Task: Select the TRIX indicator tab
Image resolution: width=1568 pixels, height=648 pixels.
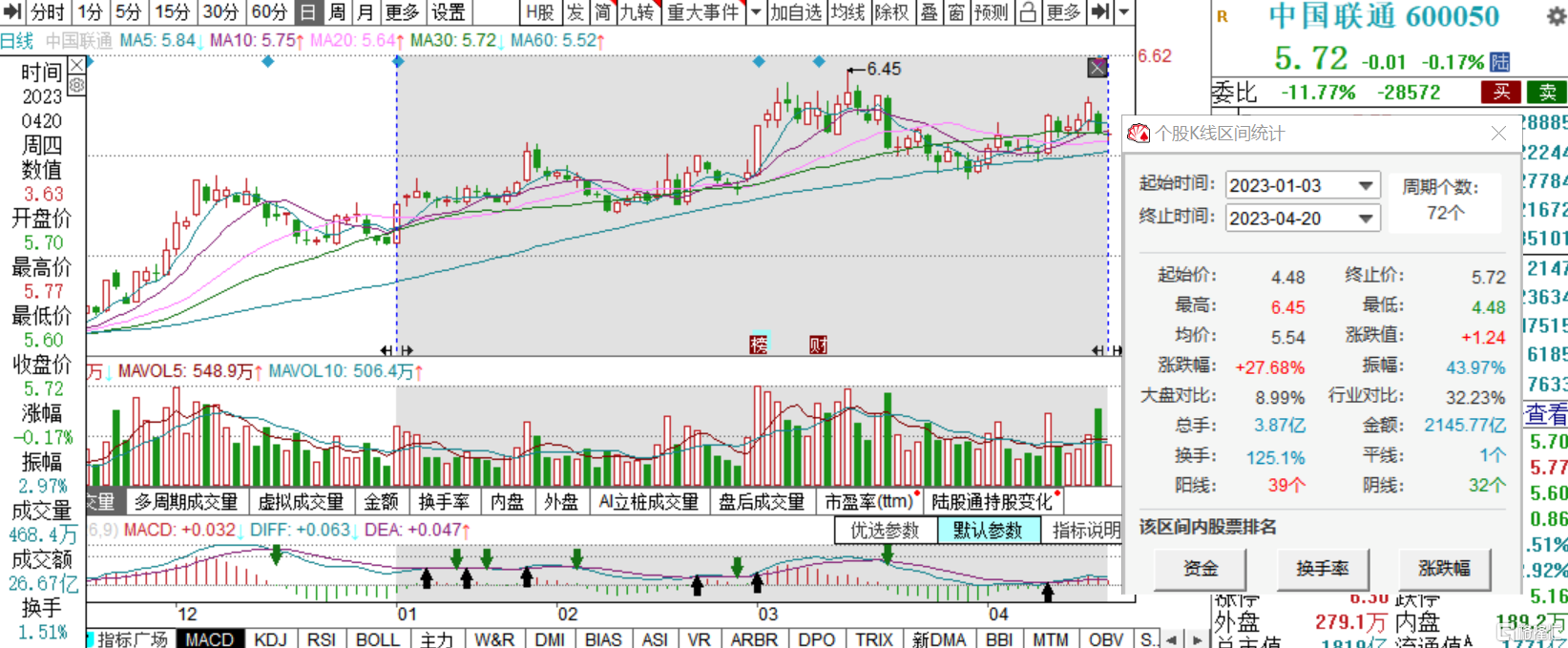Action: (x=874, y=638)
